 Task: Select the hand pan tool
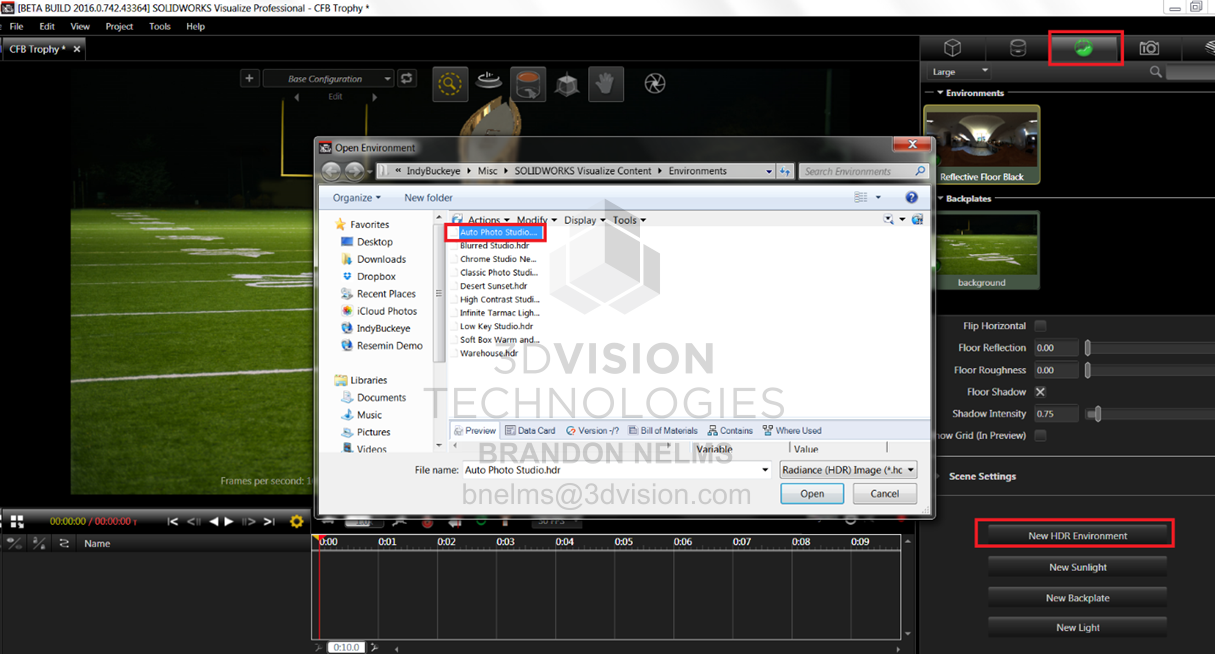606,84
